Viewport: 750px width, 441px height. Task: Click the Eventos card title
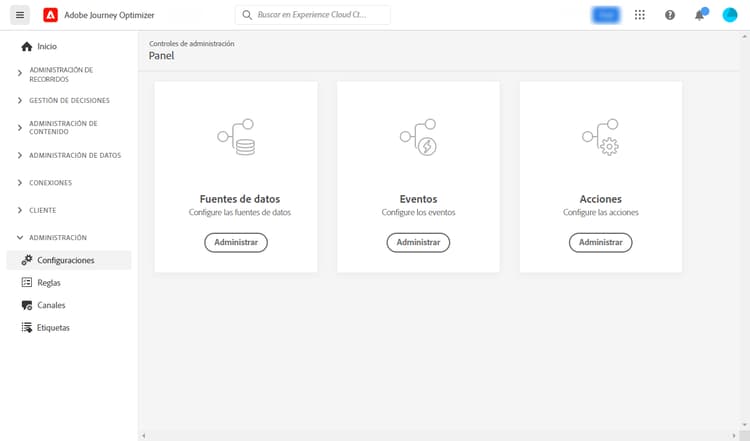pyautogui.click(x=419, y=199)
